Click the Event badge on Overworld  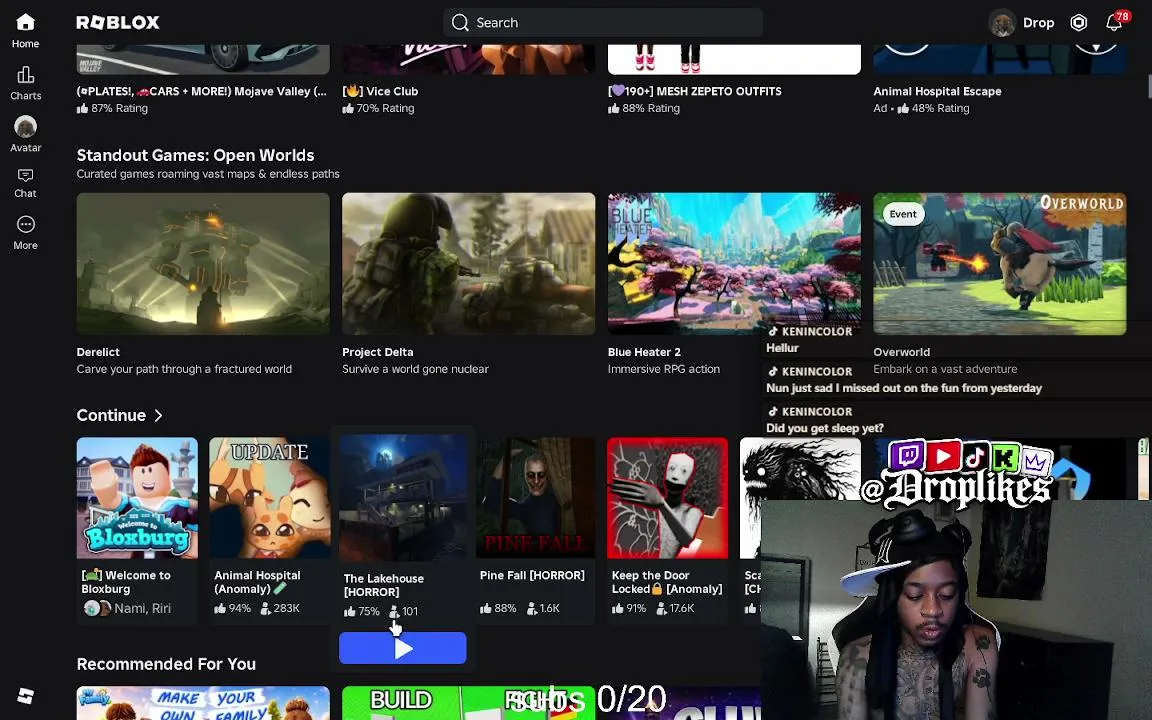tap(903, 214)
